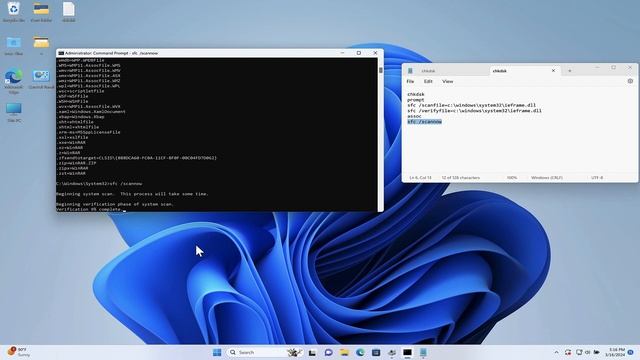
Task: Open Task View from the taskbar
Action: coord(312,352)
